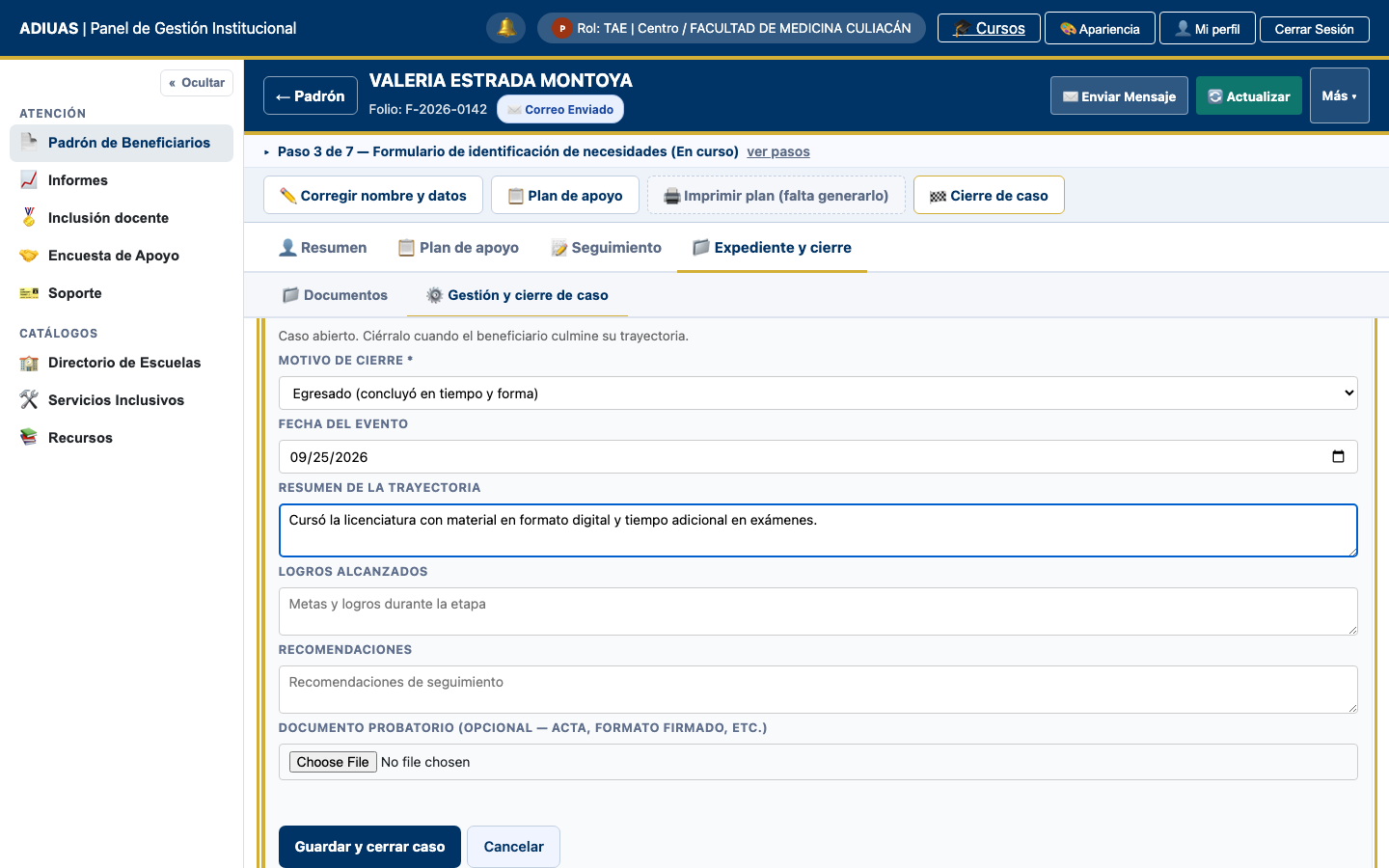Focus the Recomendaciones text area
Screen dimensions: 1389x868
818,690
